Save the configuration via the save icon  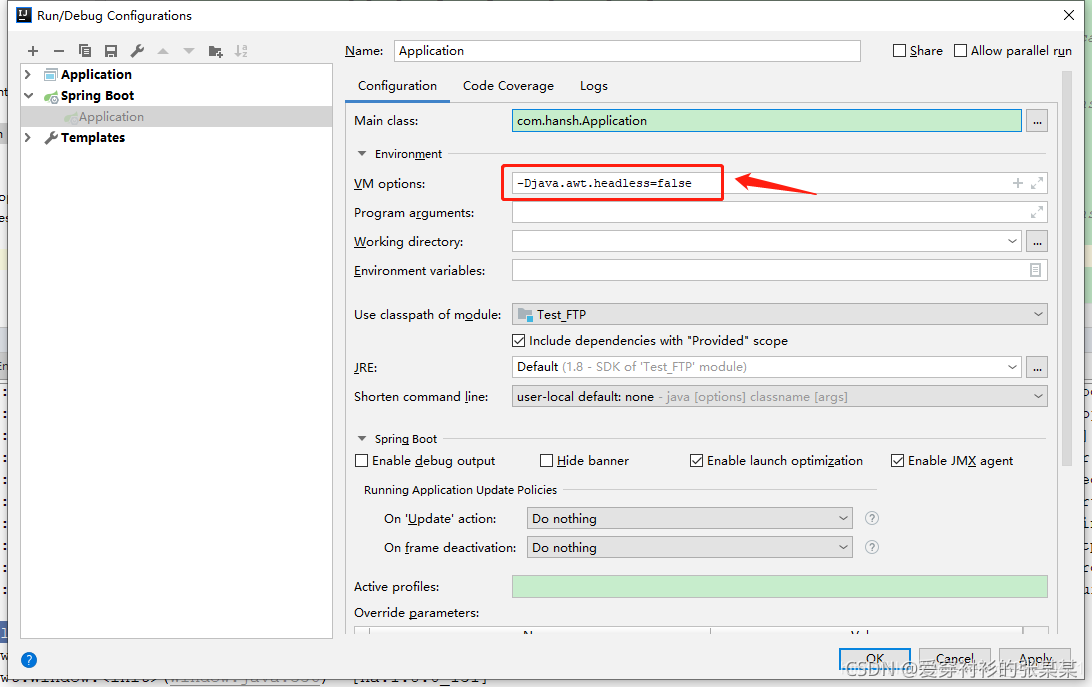coord(111,50)
